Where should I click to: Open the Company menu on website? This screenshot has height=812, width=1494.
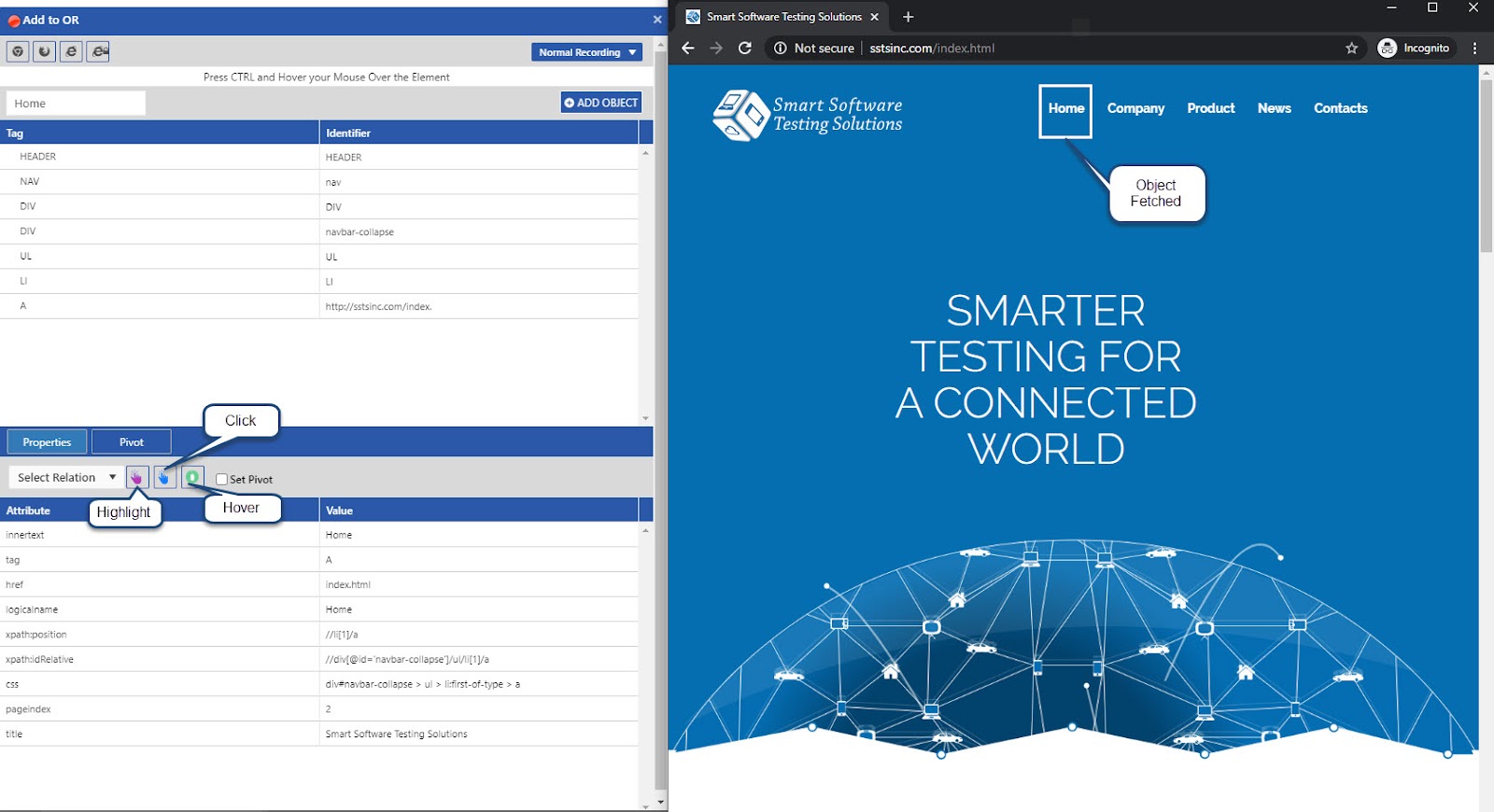click(1135, 108)
